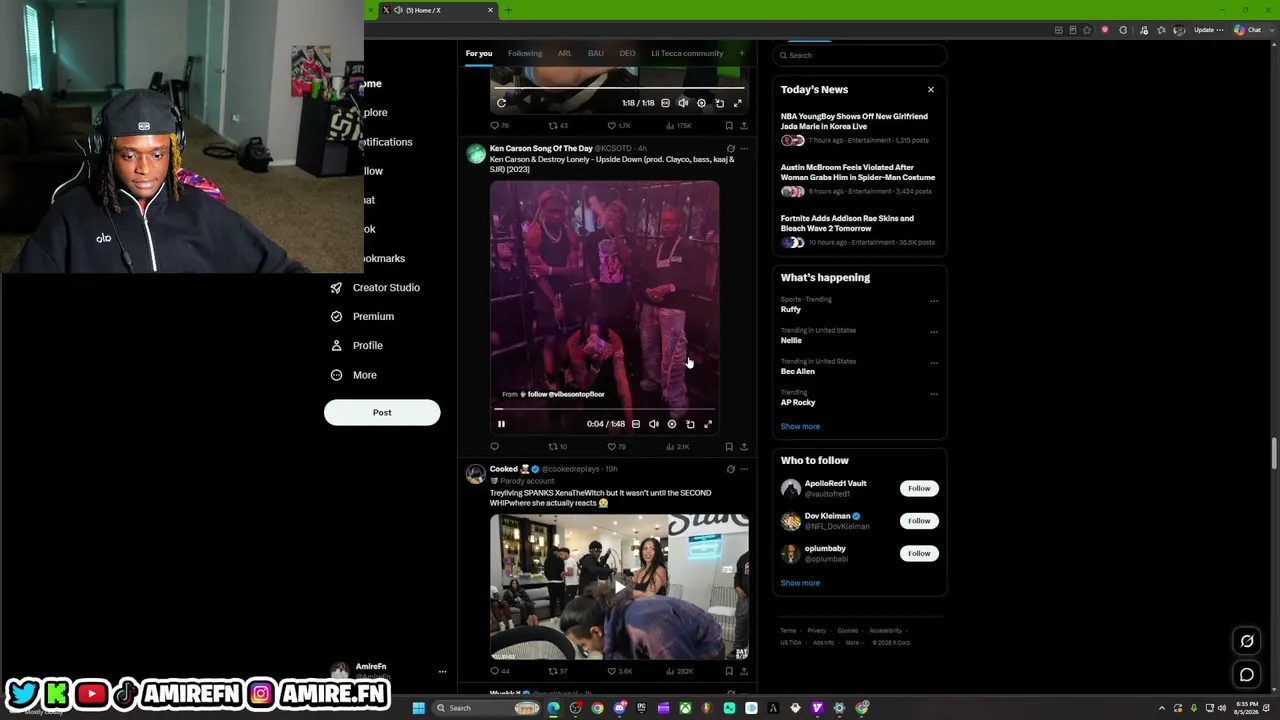Toggle captions on the Ken Carson video
Image resolution: width=1280 pixels, height=720 pixels.
[636, 424]
